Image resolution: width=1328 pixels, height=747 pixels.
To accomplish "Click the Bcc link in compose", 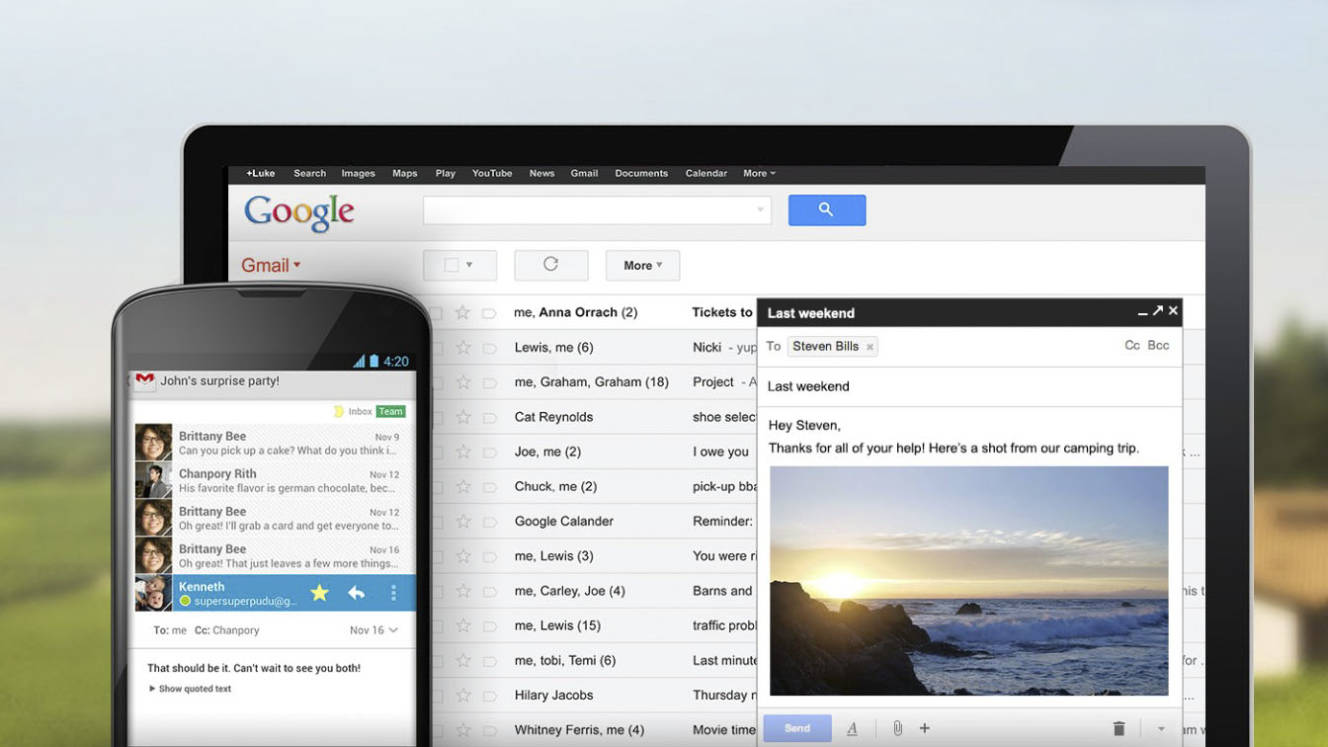I will [1158, 345].
